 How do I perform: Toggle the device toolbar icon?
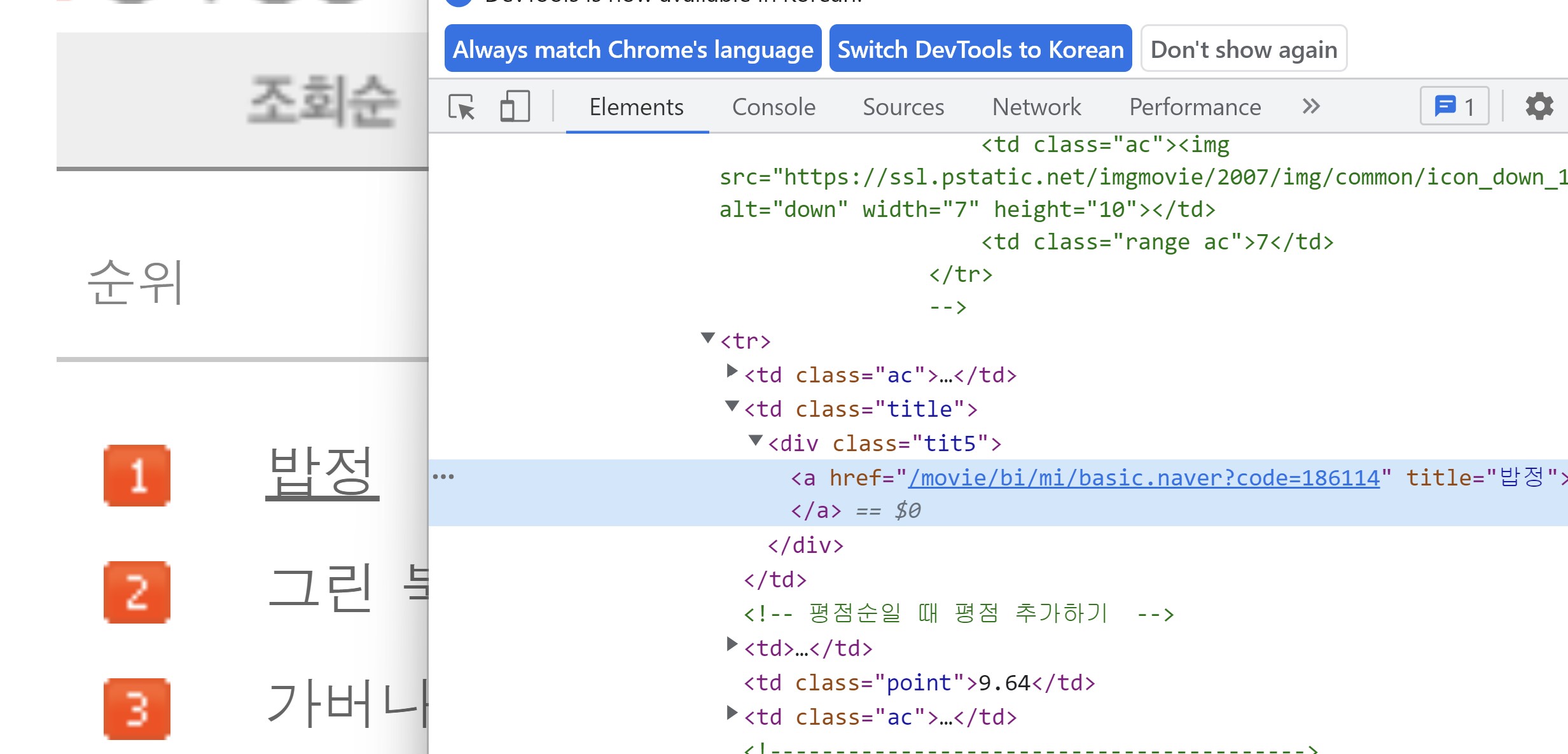(x=515, y=107)
